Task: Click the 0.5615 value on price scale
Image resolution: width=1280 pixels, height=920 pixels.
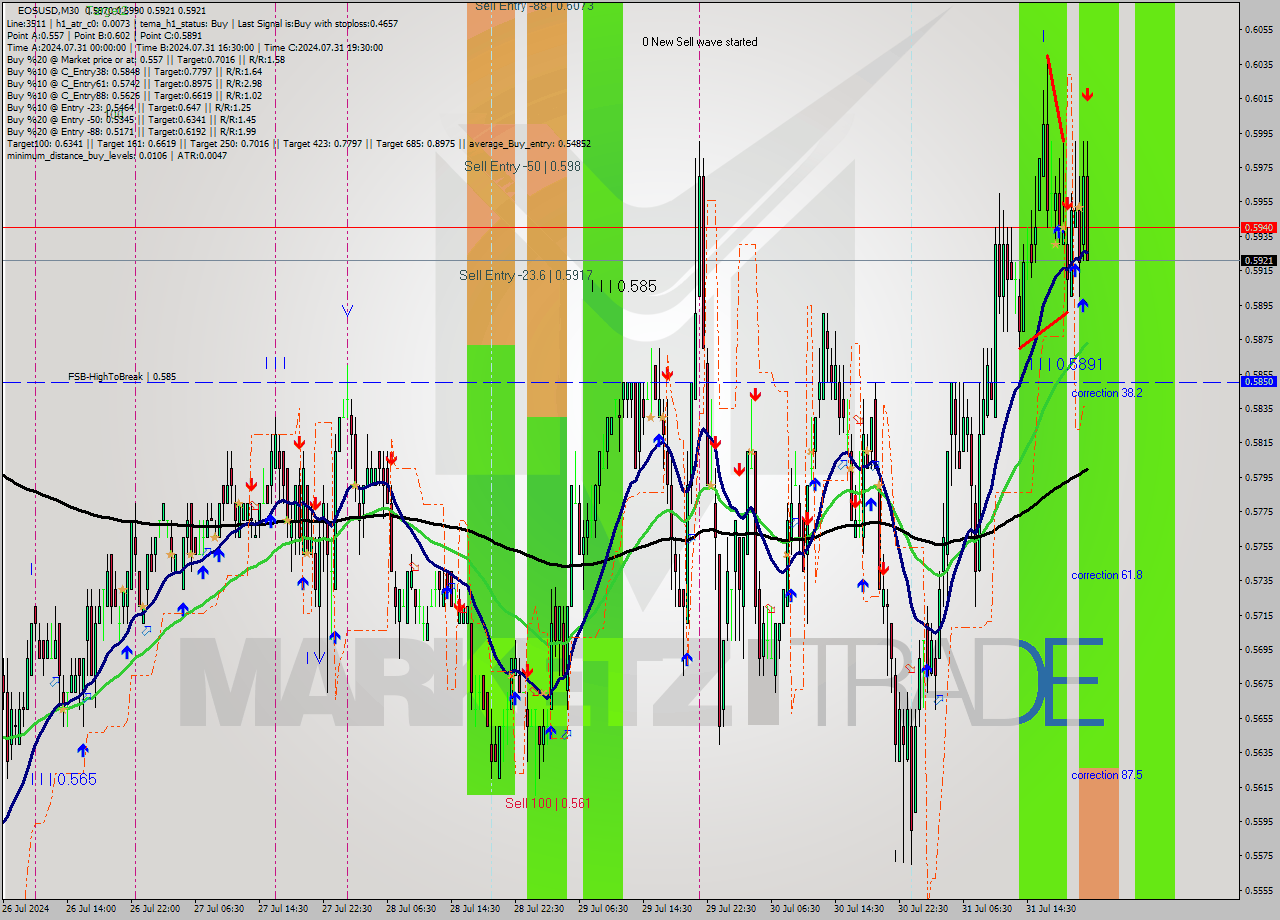Action: pos(1258,787)
